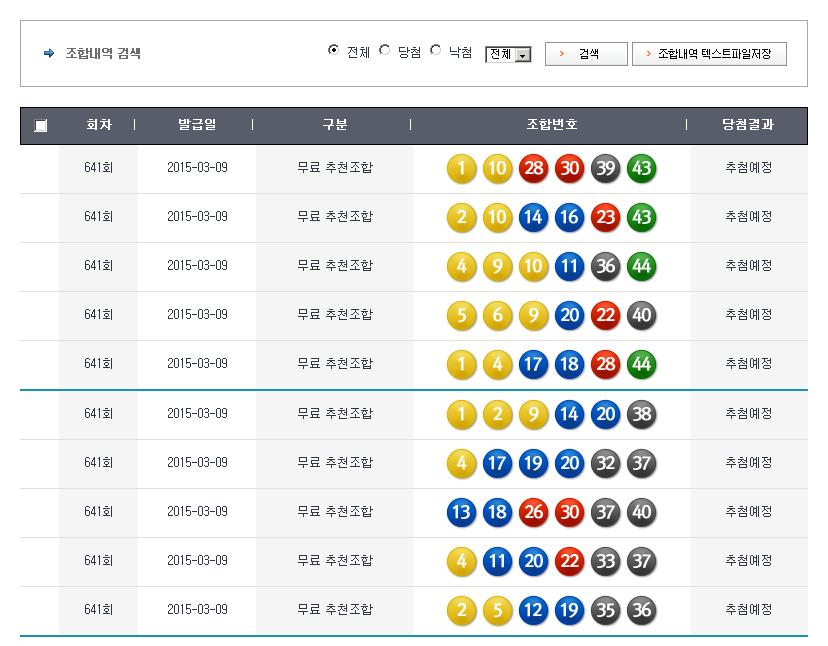Click the 당첨결과 column header
This screenshot has height=646, width=828.
coord(748,125)
